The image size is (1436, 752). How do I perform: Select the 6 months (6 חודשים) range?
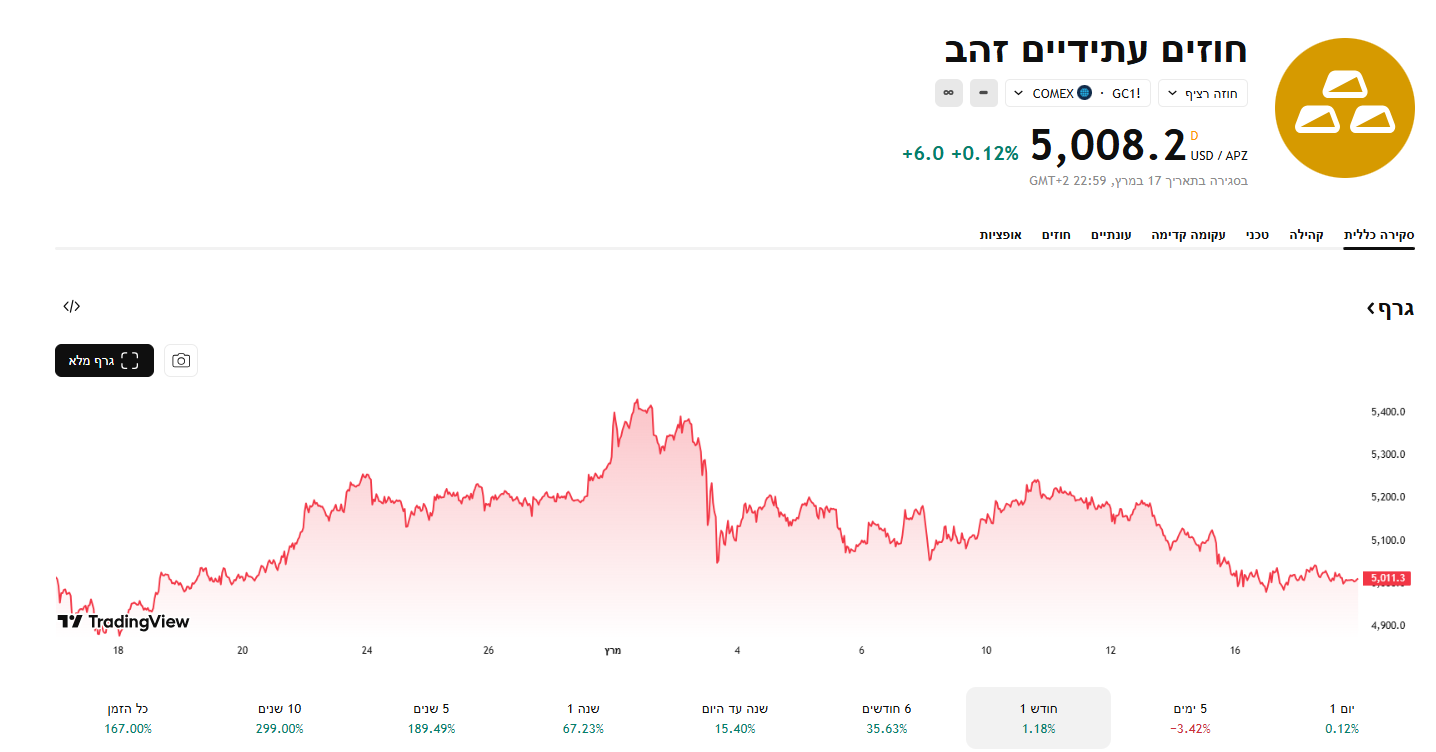(x=886, y=717)
